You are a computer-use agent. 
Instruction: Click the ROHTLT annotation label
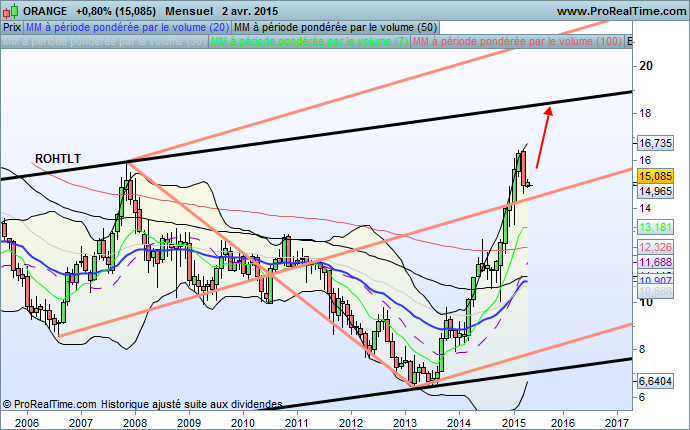pyautogui.click(x=58, y=158)
